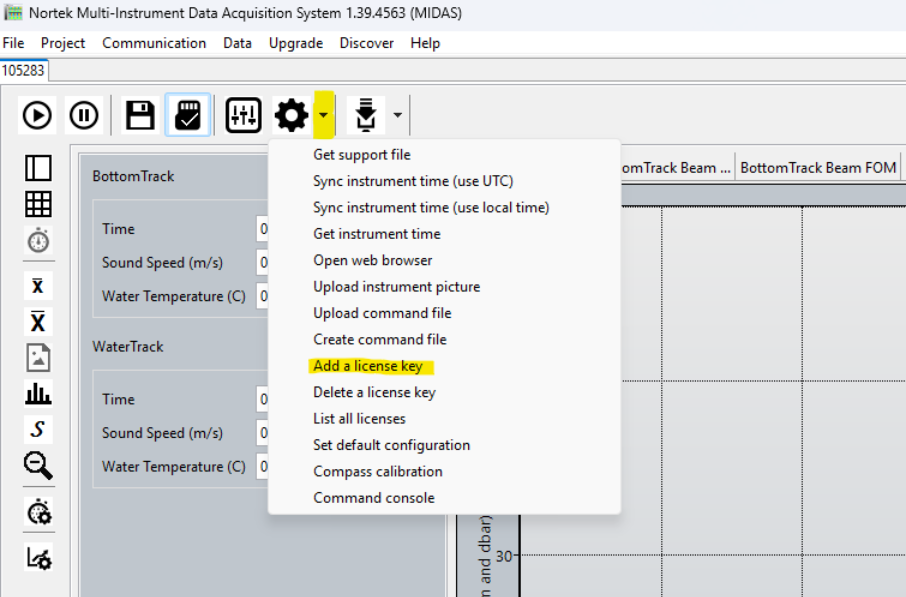
Task: Click BottomTrack Water Temperature value field
Action: 263,296
